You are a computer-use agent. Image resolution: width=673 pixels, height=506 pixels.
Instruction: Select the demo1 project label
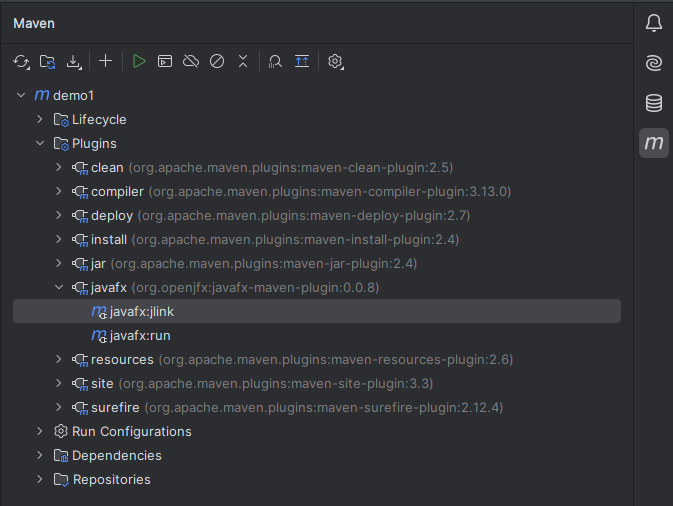point(73,95)
